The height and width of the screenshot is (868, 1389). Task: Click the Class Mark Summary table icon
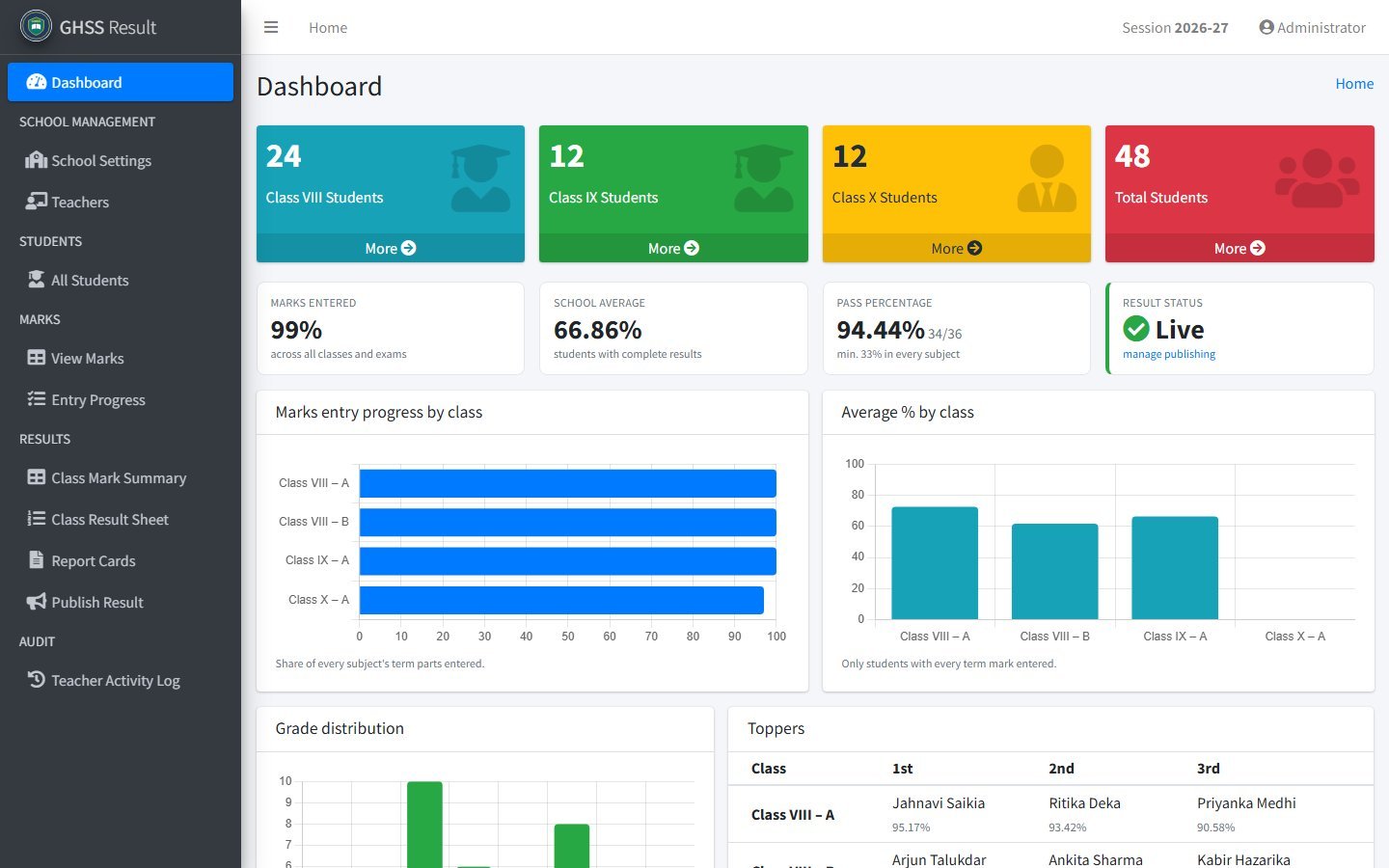click(37, 477)
